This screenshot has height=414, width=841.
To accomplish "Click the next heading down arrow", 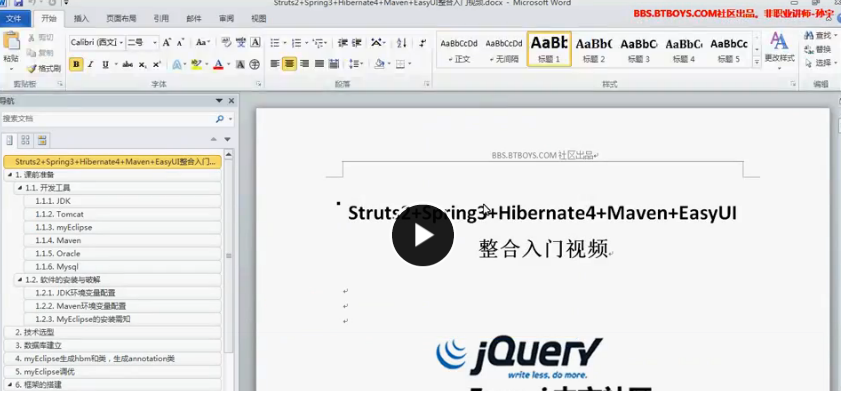I will click(x=227, y=139).
